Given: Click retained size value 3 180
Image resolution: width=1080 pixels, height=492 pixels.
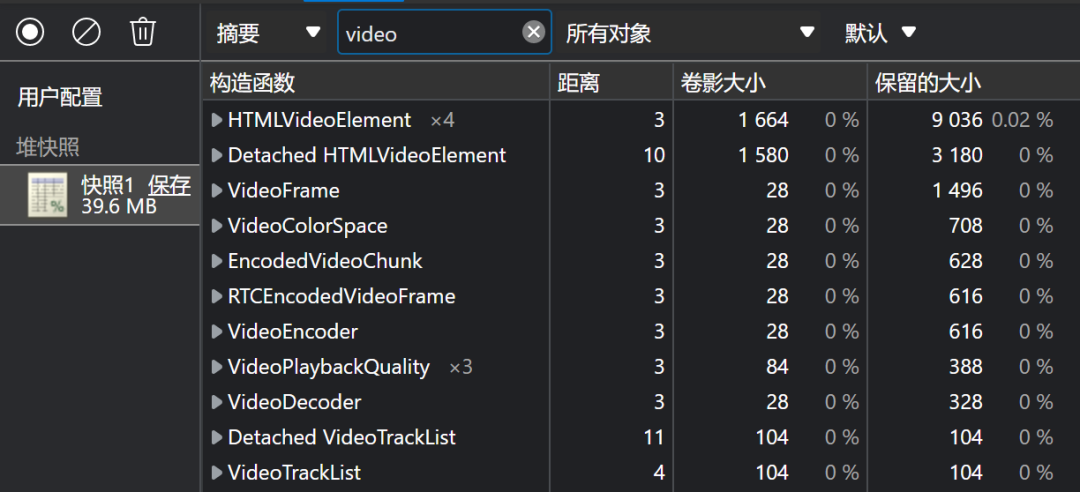Looking at the screenshot, I should [957, 156].
